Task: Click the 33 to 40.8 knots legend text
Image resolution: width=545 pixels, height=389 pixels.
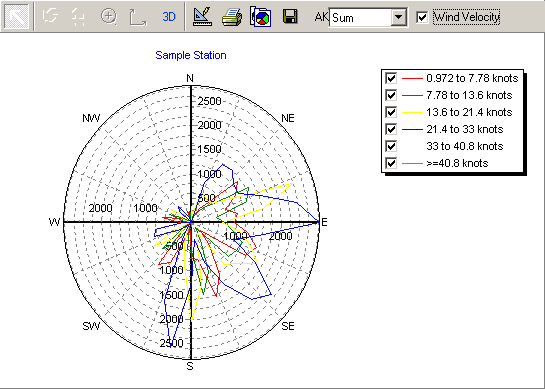Action: coord(465,146)
